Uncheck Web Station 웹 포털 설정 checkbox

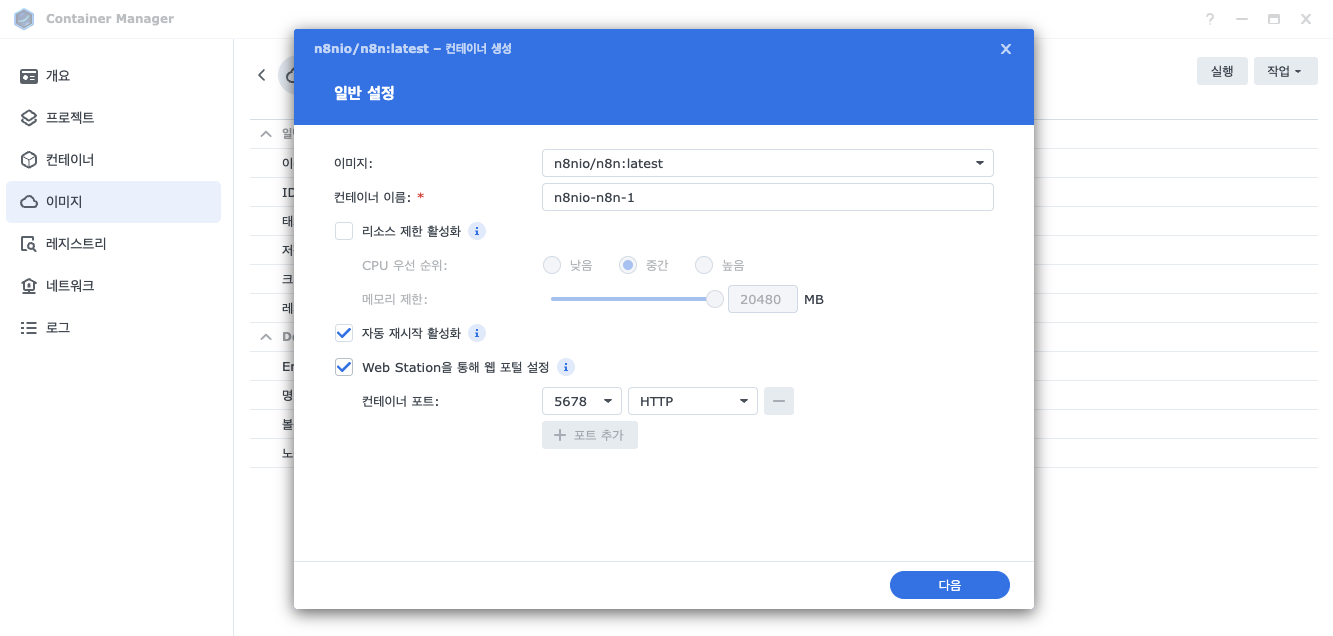pyautogui.click(x=344, y=367)
